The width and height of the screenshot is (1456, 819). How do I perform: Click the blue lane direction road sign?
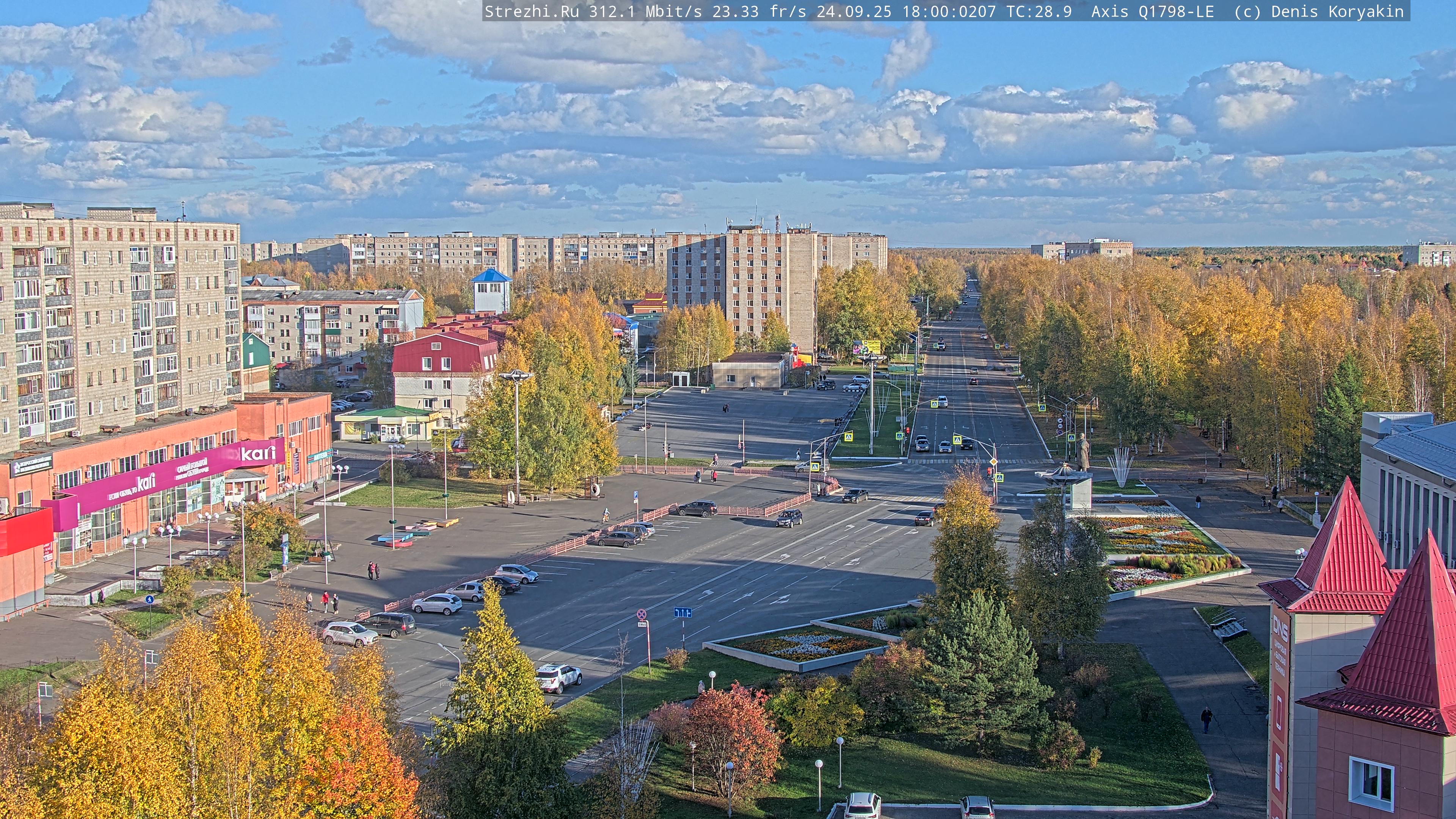click(682, 612)
